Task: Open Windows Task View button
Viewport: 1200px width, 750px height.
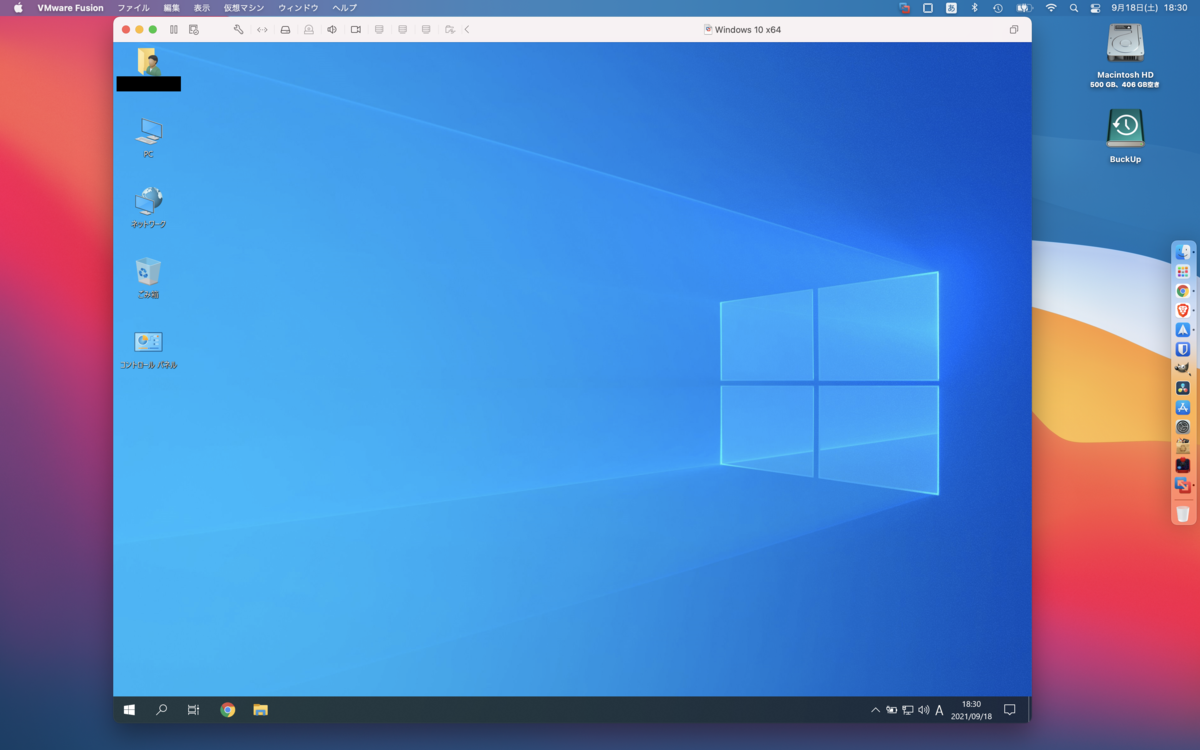Action: click(193, 710)
